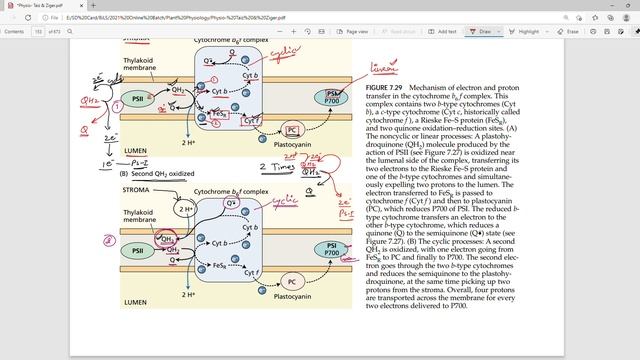640x360 pixels.
Task: Click the save icon in PDF toolbar
Action: point(607,31)
